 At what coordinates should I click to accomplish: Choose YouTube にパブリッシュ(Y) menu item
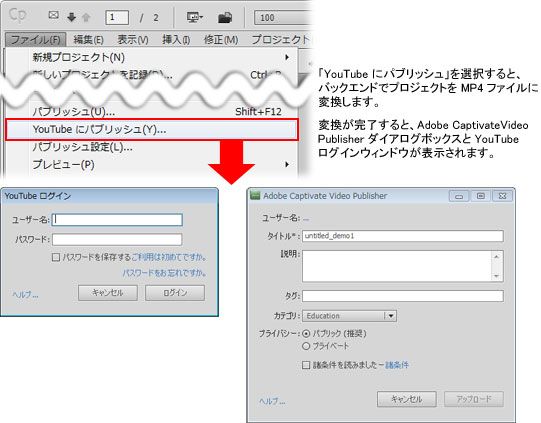click(x=151, y=129)
